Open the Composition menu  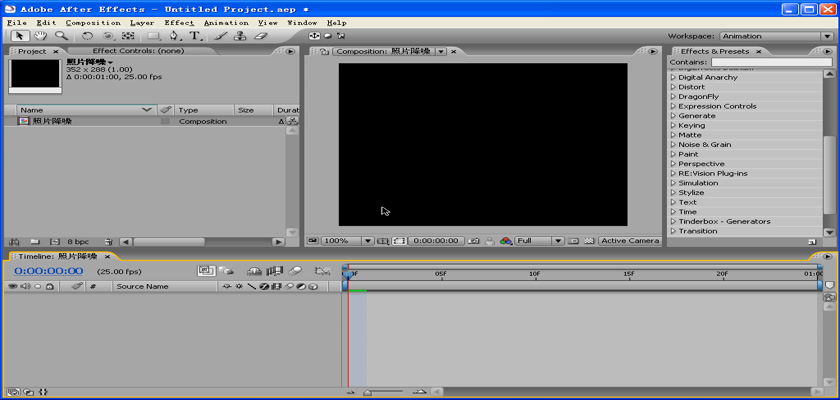click(x=93, y=22)
